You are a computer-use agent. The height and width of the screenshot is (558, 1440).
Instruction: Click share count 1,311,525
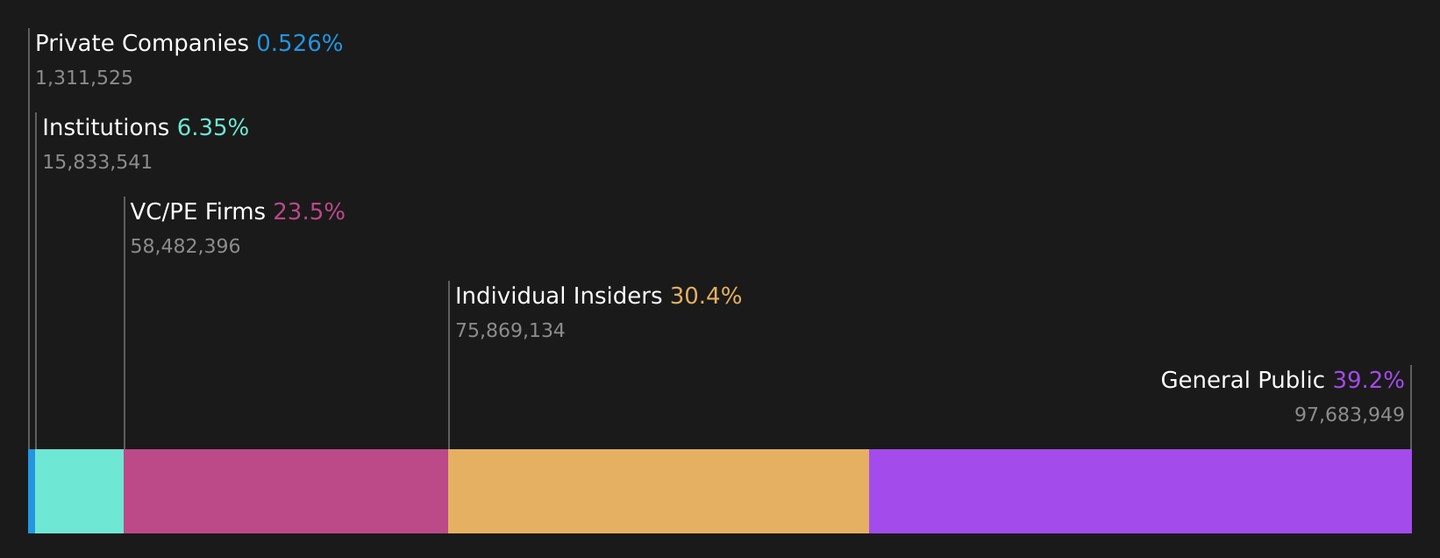[84, 78]
